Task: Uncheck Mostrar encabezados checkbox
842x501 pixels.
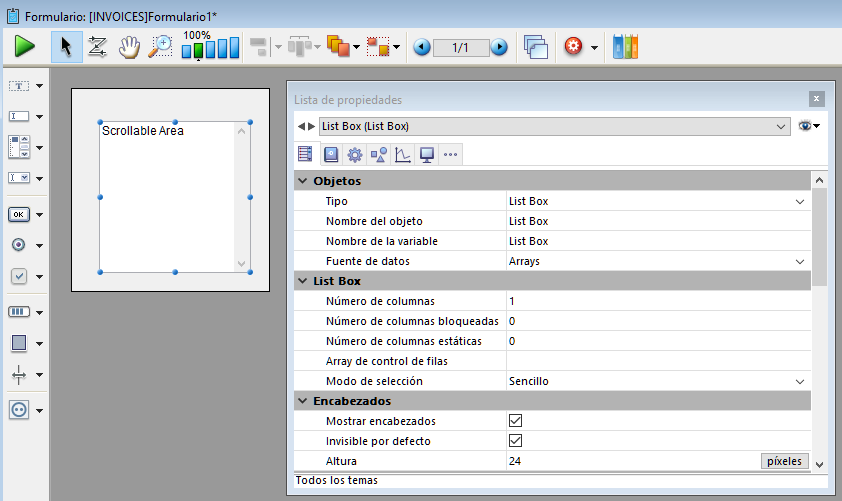Action: tap(516, 421)
